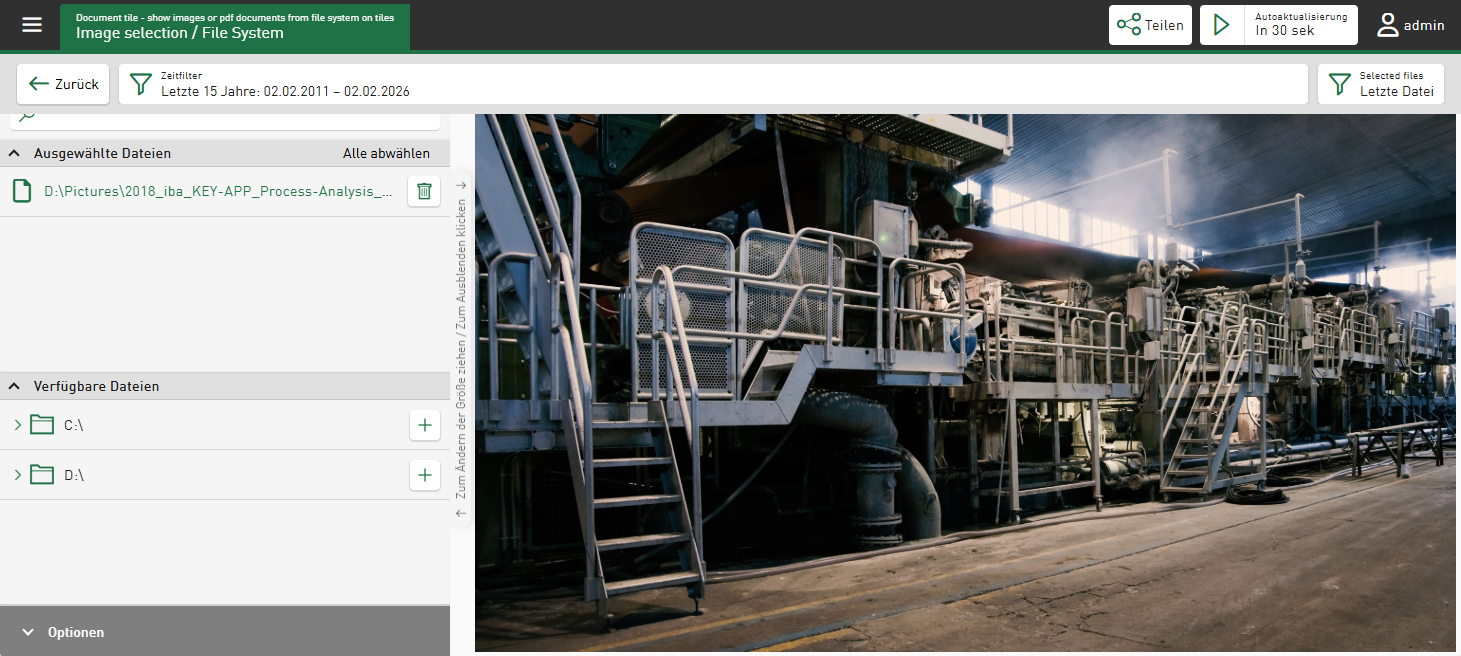1461x656 pixels.
Task: Open the Zeitfilter time filter
Action: click(x=712, y=84)
